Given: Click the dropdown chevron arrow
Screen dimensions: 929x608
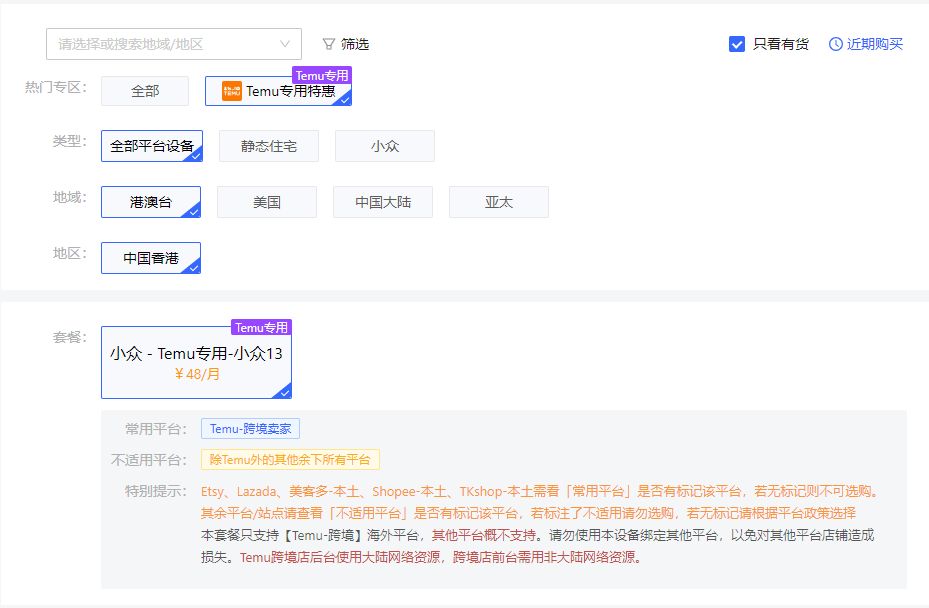Looking at the screenshot, I should click(284, 44).
